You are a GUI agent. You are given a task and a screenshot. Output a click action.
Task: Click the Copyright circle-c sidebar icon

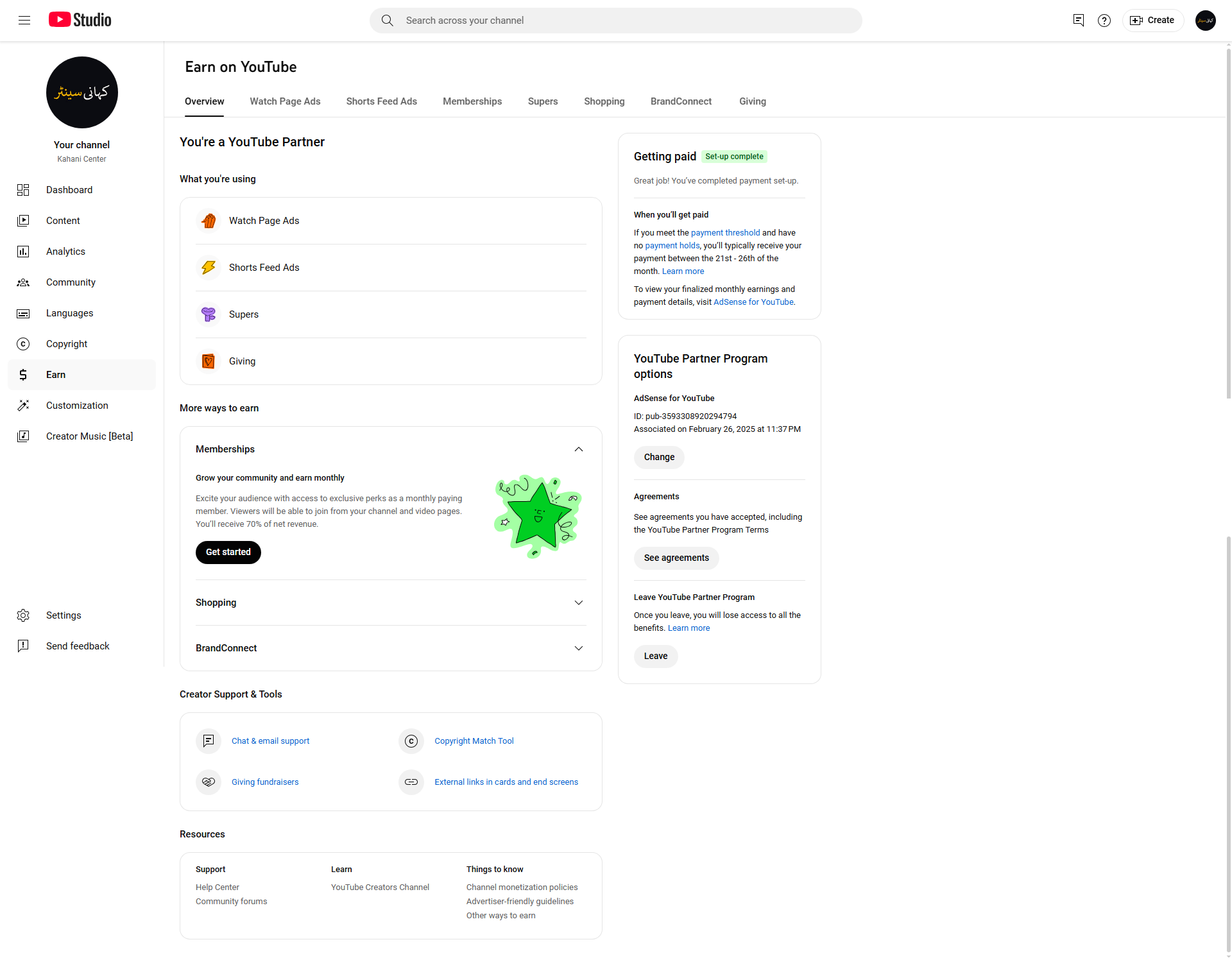pos(23,344)
